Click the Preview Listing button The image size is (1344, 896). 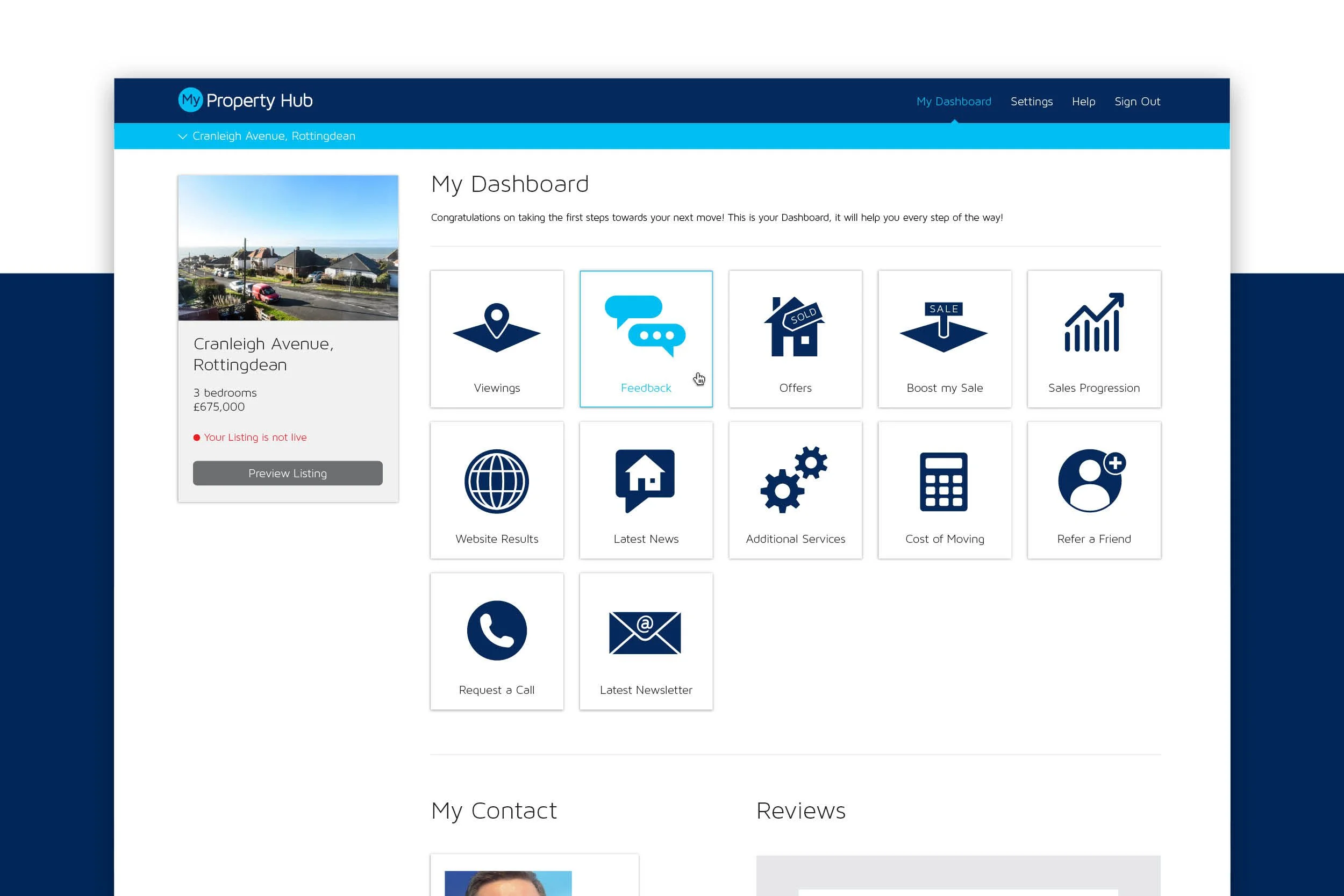(x=288, y=473)
